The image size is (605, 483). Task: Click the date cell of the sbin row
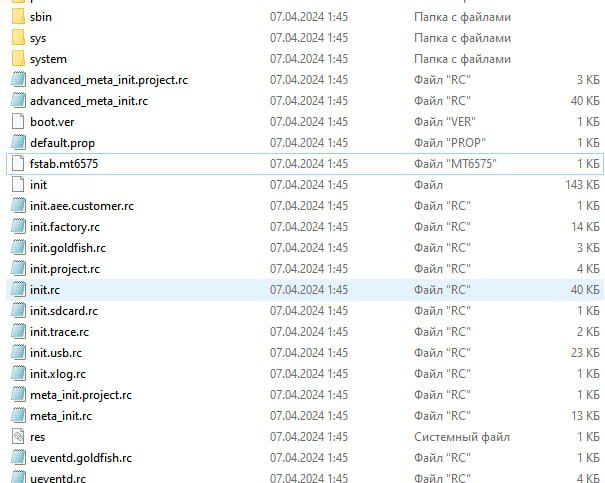309,17
